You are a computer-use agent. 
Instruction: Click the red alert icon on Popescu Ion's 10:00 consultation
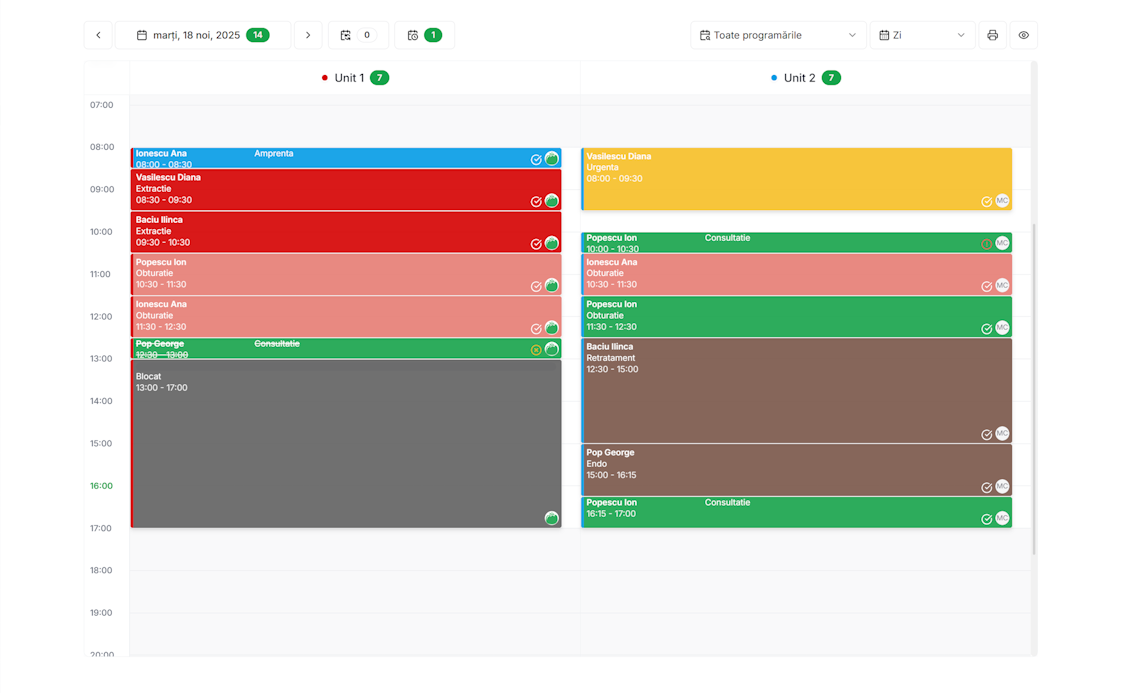coord(986,244)
